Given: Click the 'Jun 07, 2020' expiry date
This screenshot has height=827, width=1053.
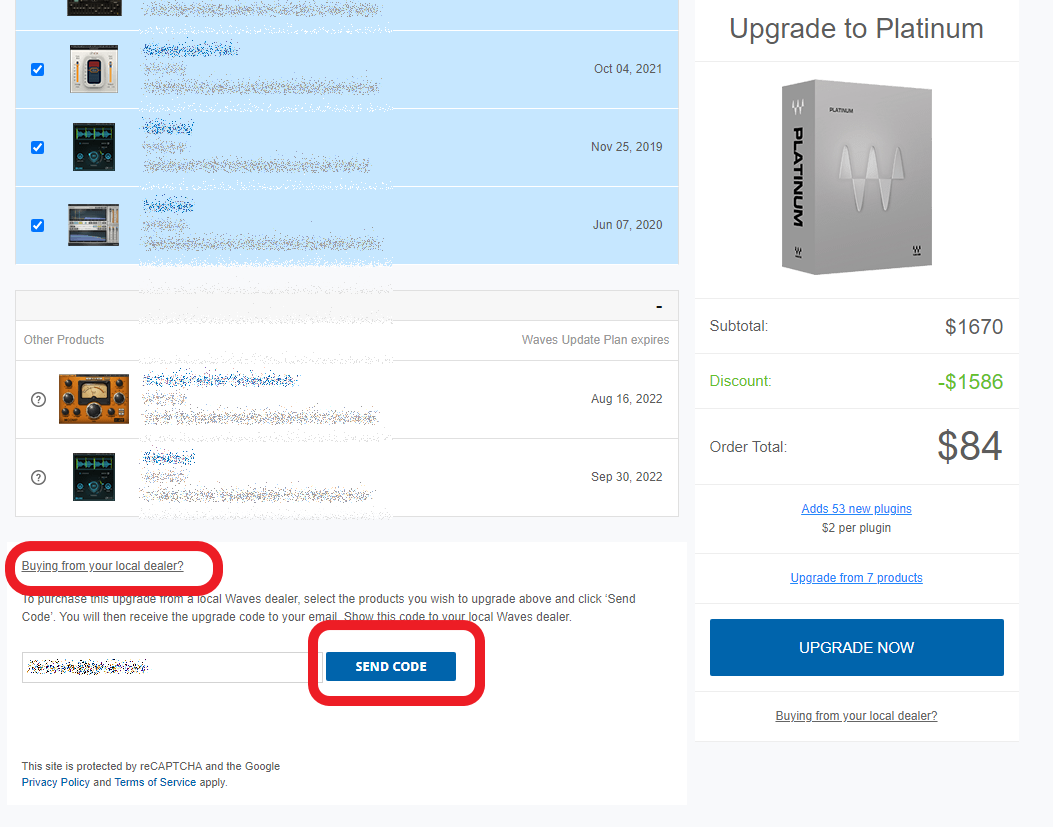Looking at the screenshot, I should tap(627, 224).
